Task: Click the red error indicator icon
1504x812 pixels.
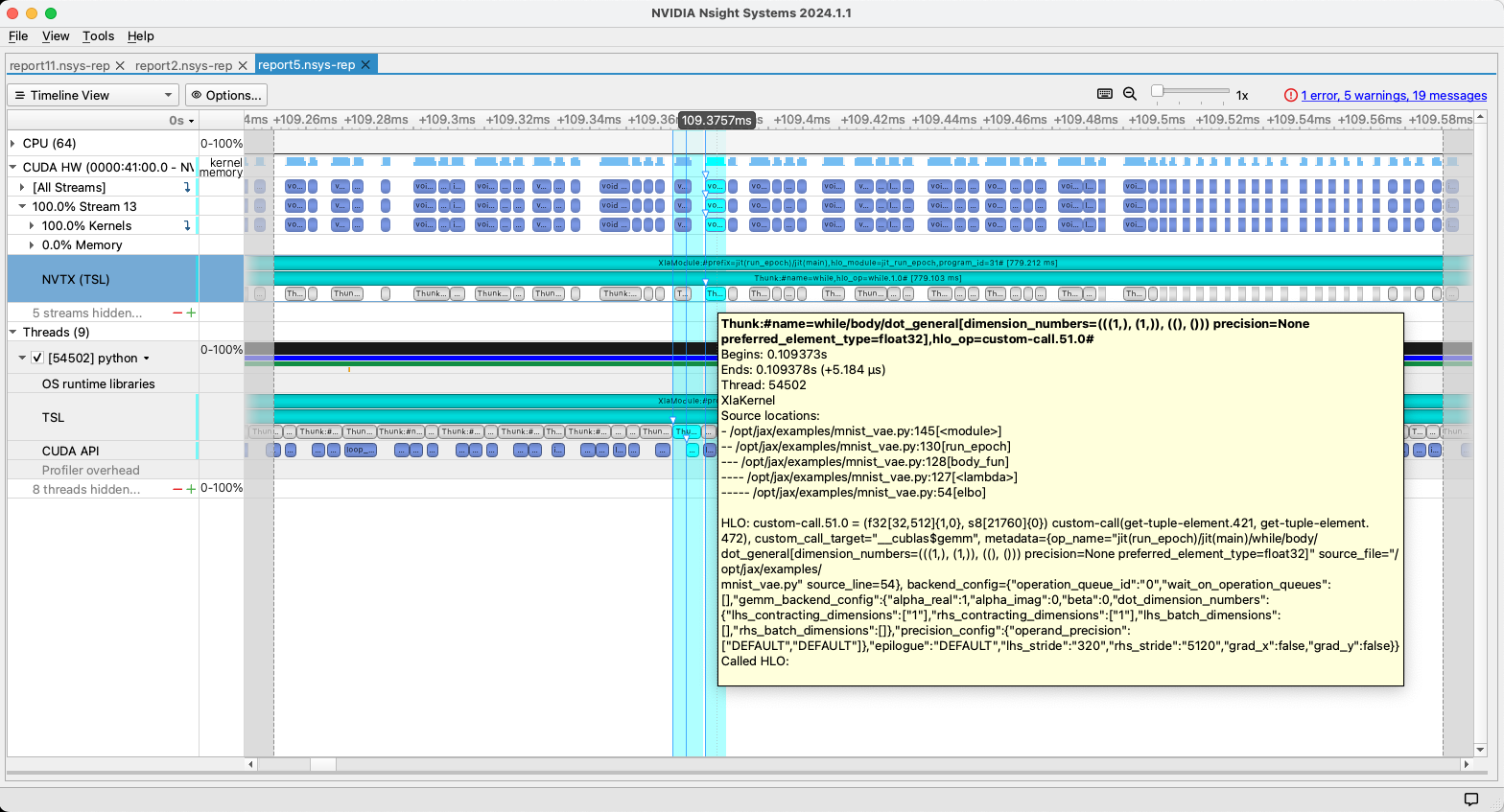Action: pos(1291,95)
